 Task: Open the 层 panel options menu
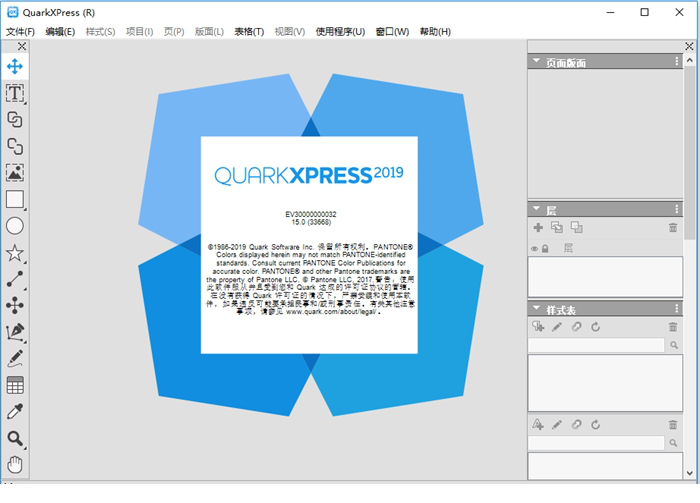tap(677, 209)
